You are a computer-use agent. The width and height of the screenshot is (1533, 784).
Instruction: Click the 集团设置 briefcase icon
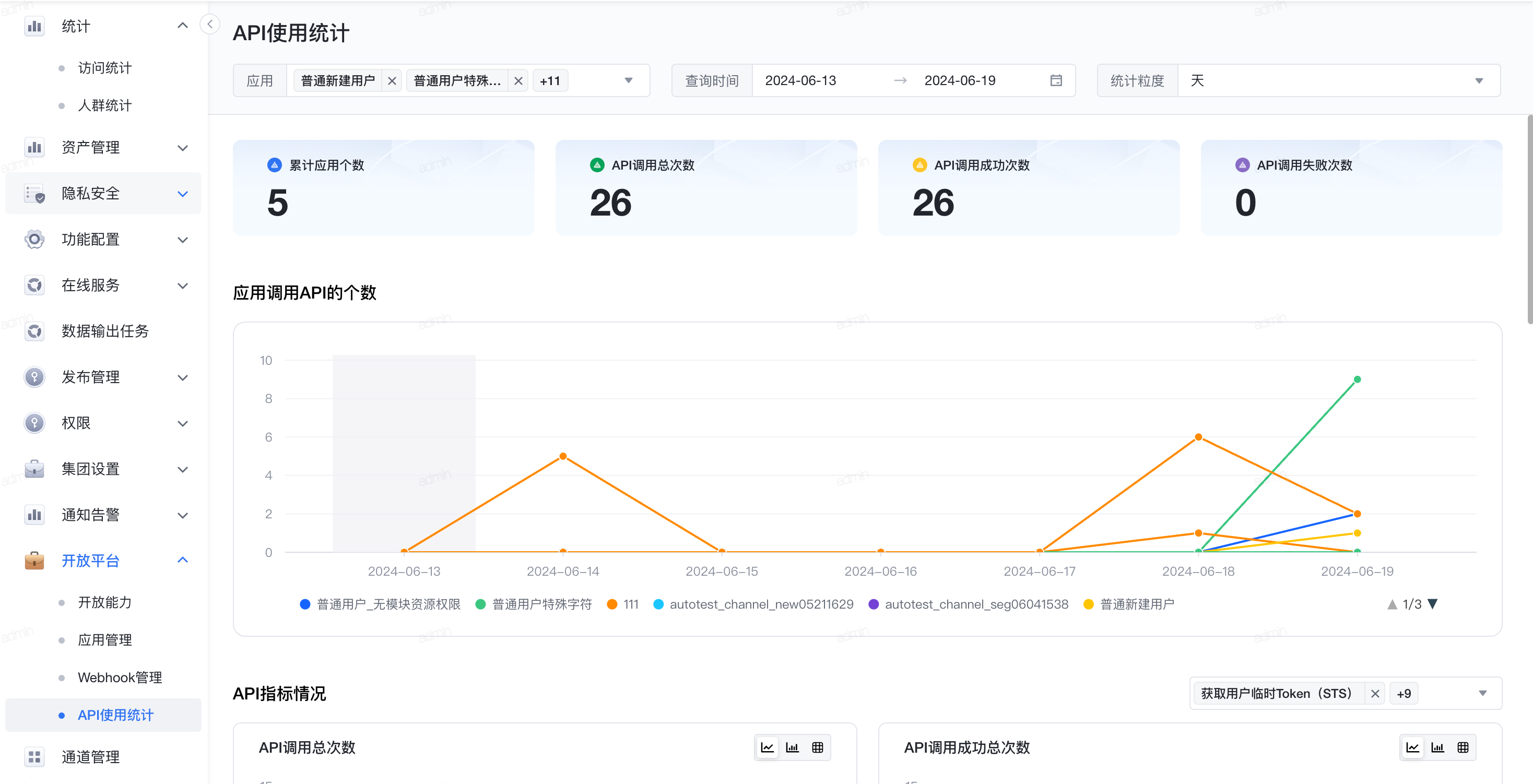coord(34,469)
